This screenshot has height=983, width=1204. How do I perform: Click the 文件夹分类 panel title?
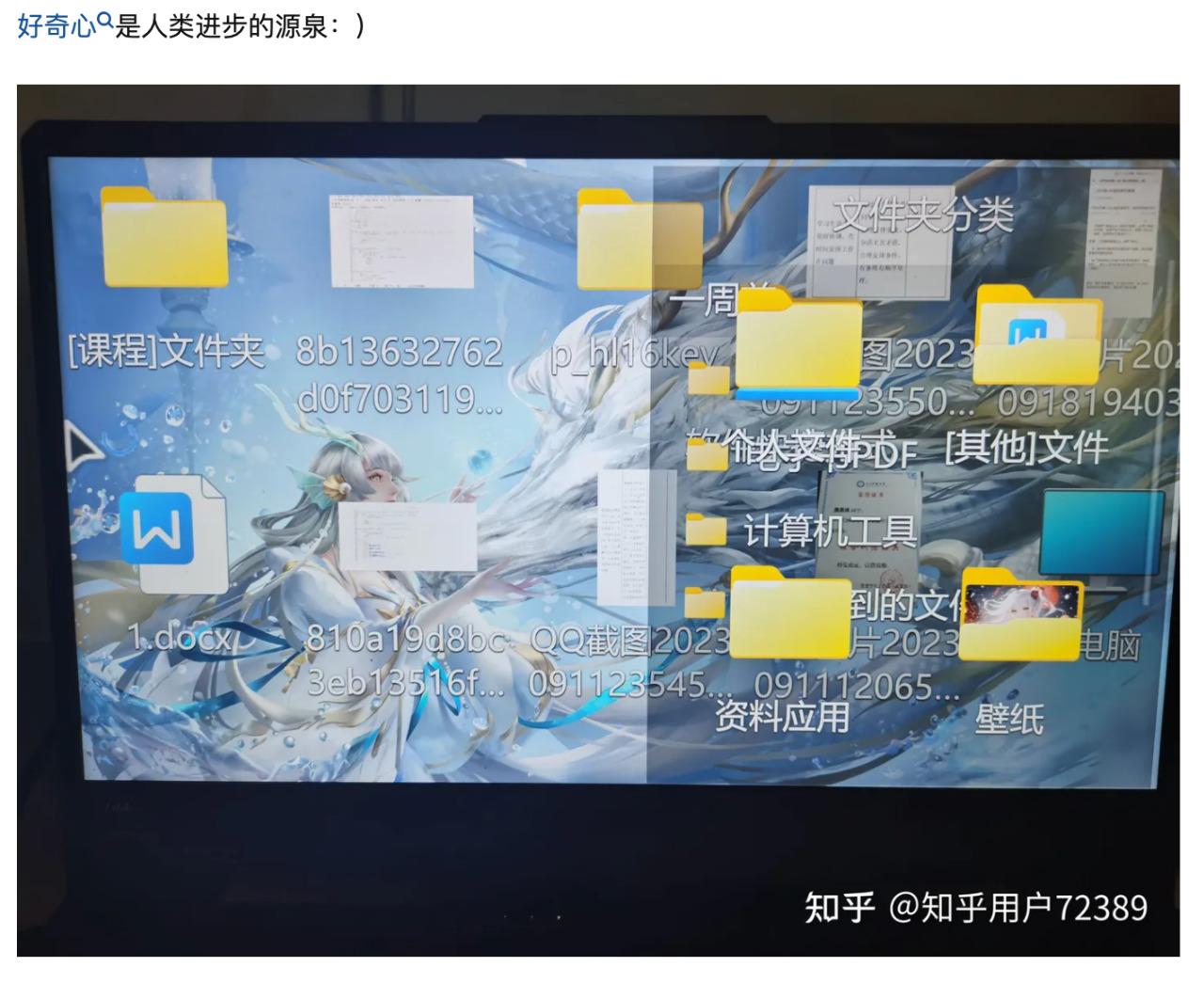click(923, 215)
